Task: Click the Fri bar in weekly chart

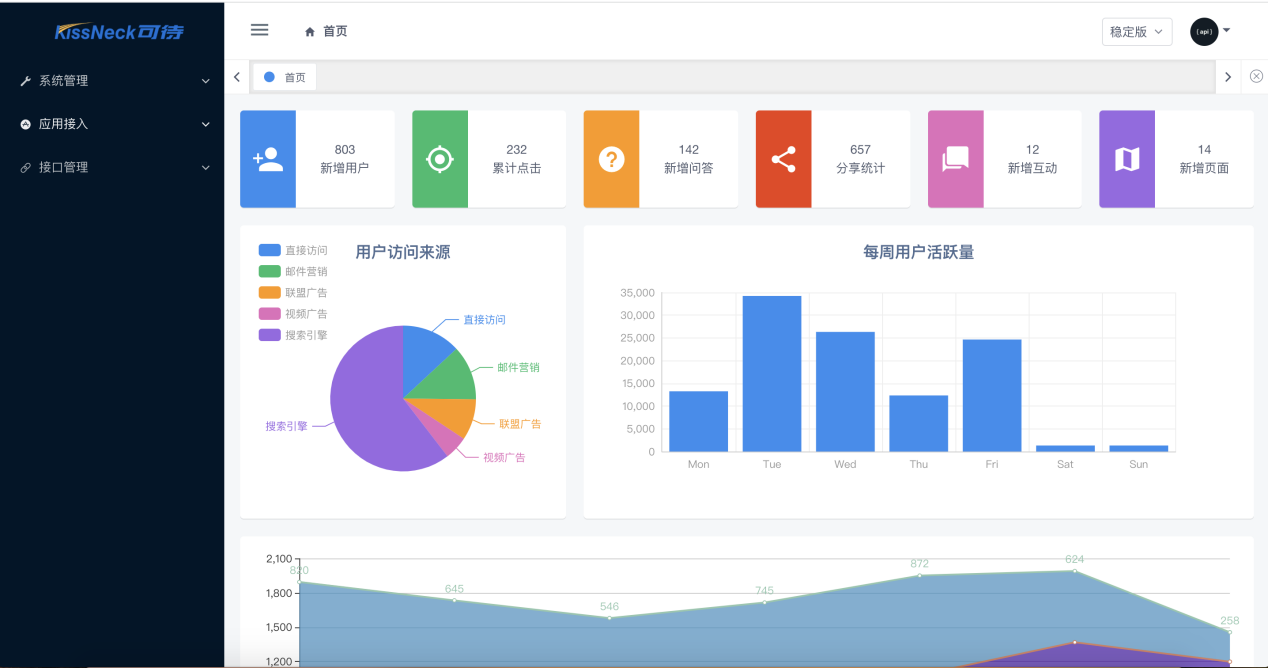Action: point(992,396)
